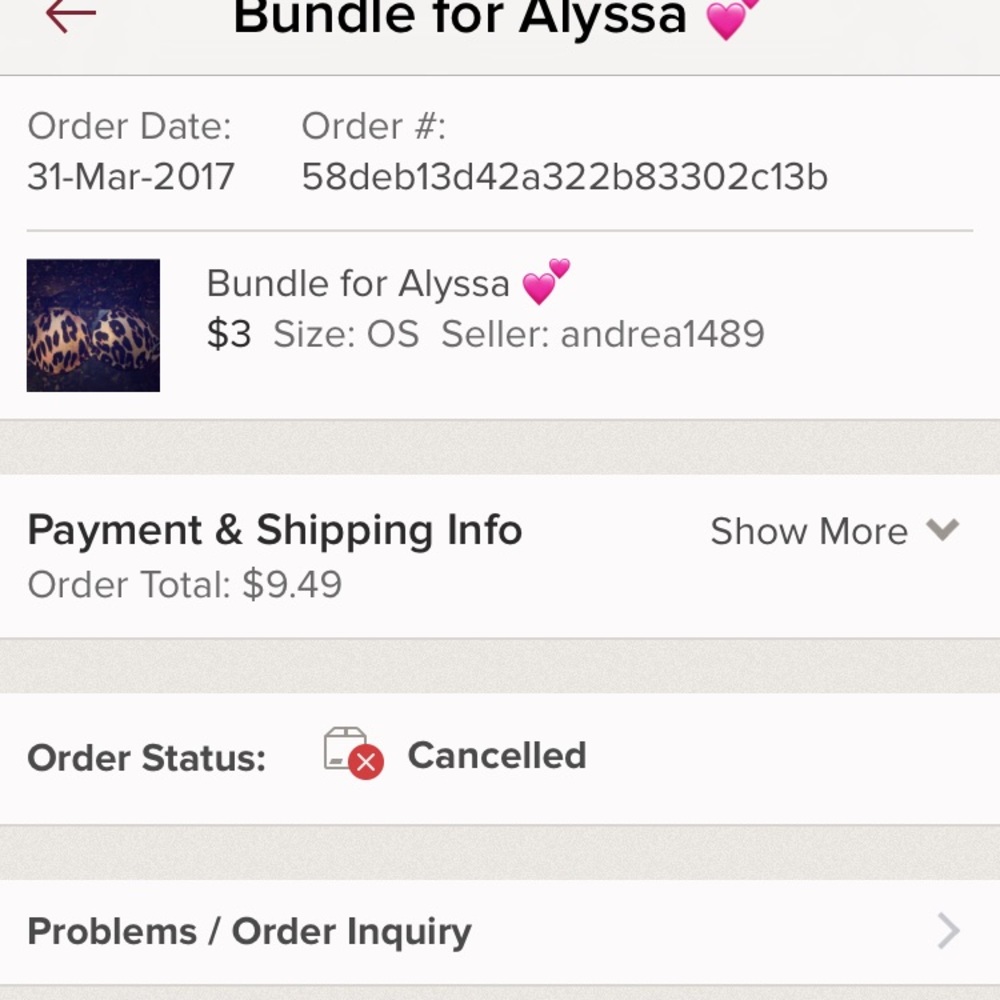The width and height of the screenshot is (1000, 1000).
Task: Open Problems / Order Inquiry chevron arrow
Action: (x=948, y=931)
